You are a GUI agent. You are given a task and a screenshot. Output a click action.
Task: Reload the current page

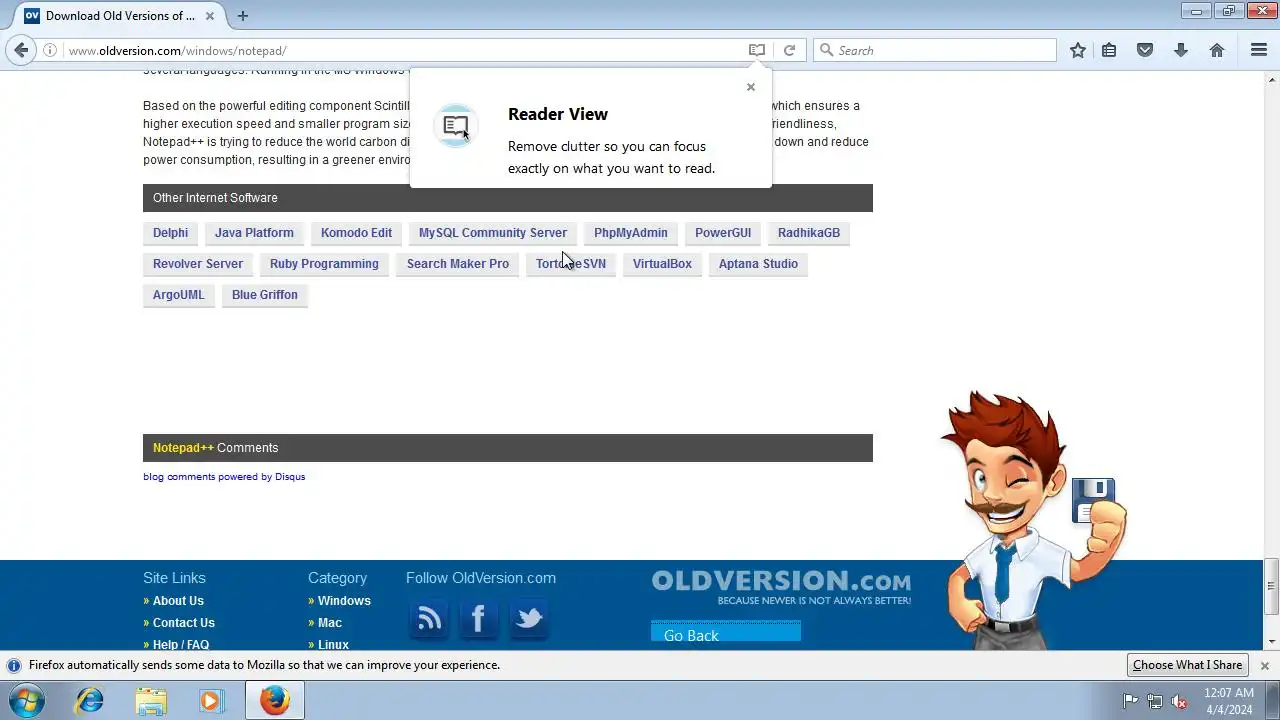789,50
